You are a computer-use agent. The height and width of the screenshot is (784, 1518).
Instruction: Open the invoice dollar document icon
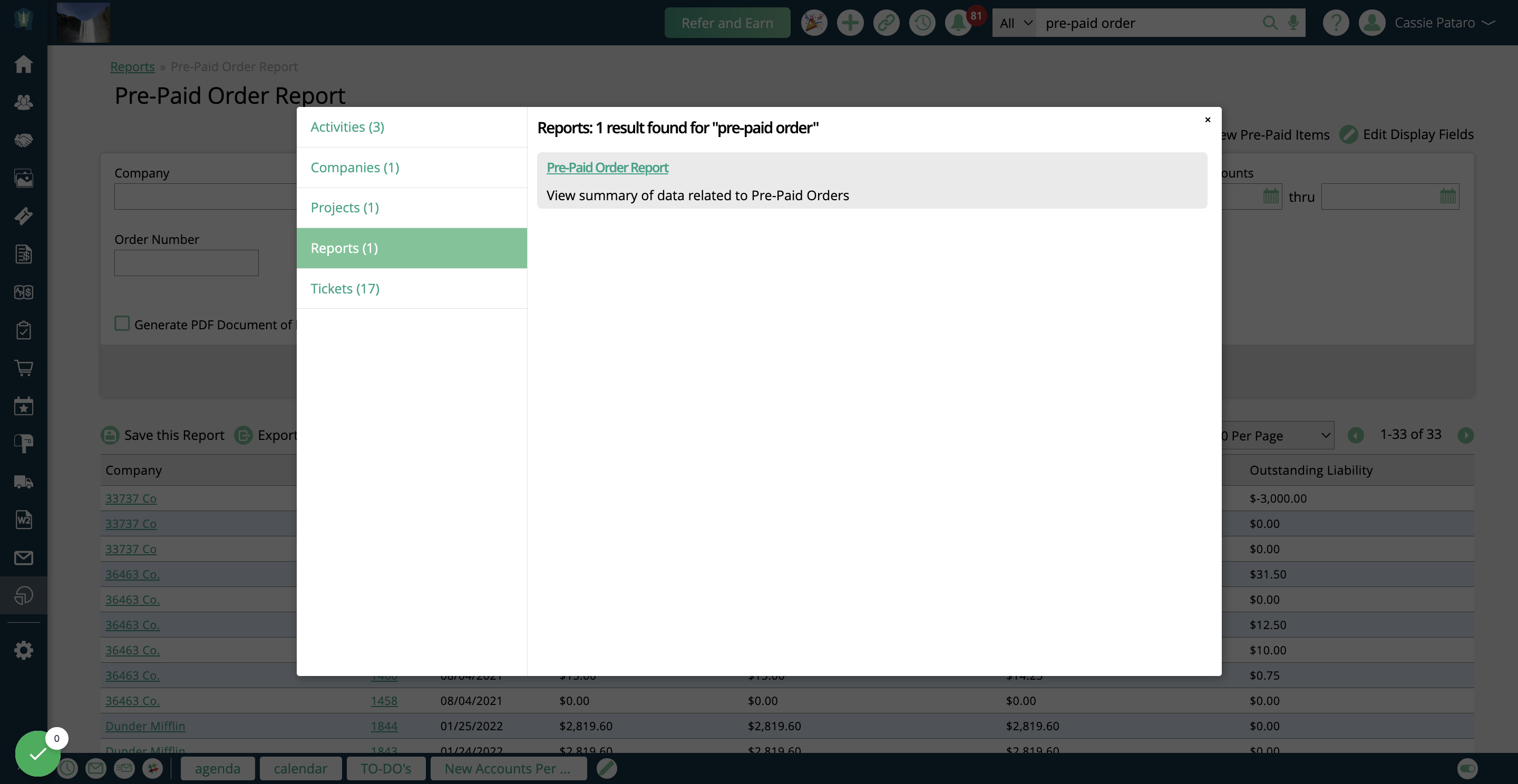pos(24,254)
